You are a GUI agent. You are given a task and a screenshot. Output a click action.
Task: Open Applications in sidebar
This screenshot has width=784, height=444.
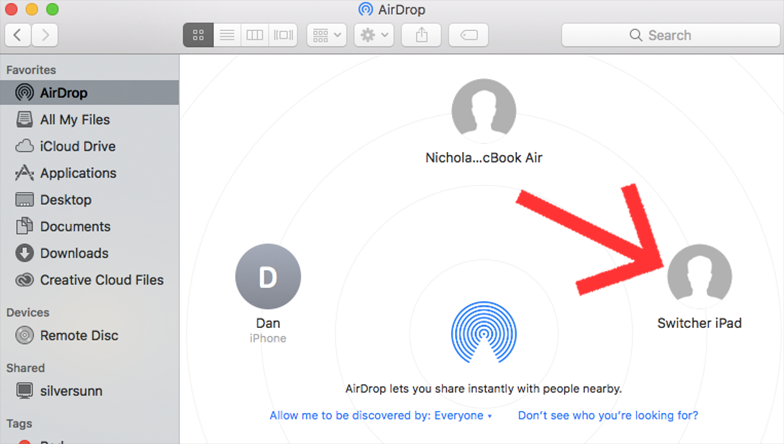pos(78,173)
